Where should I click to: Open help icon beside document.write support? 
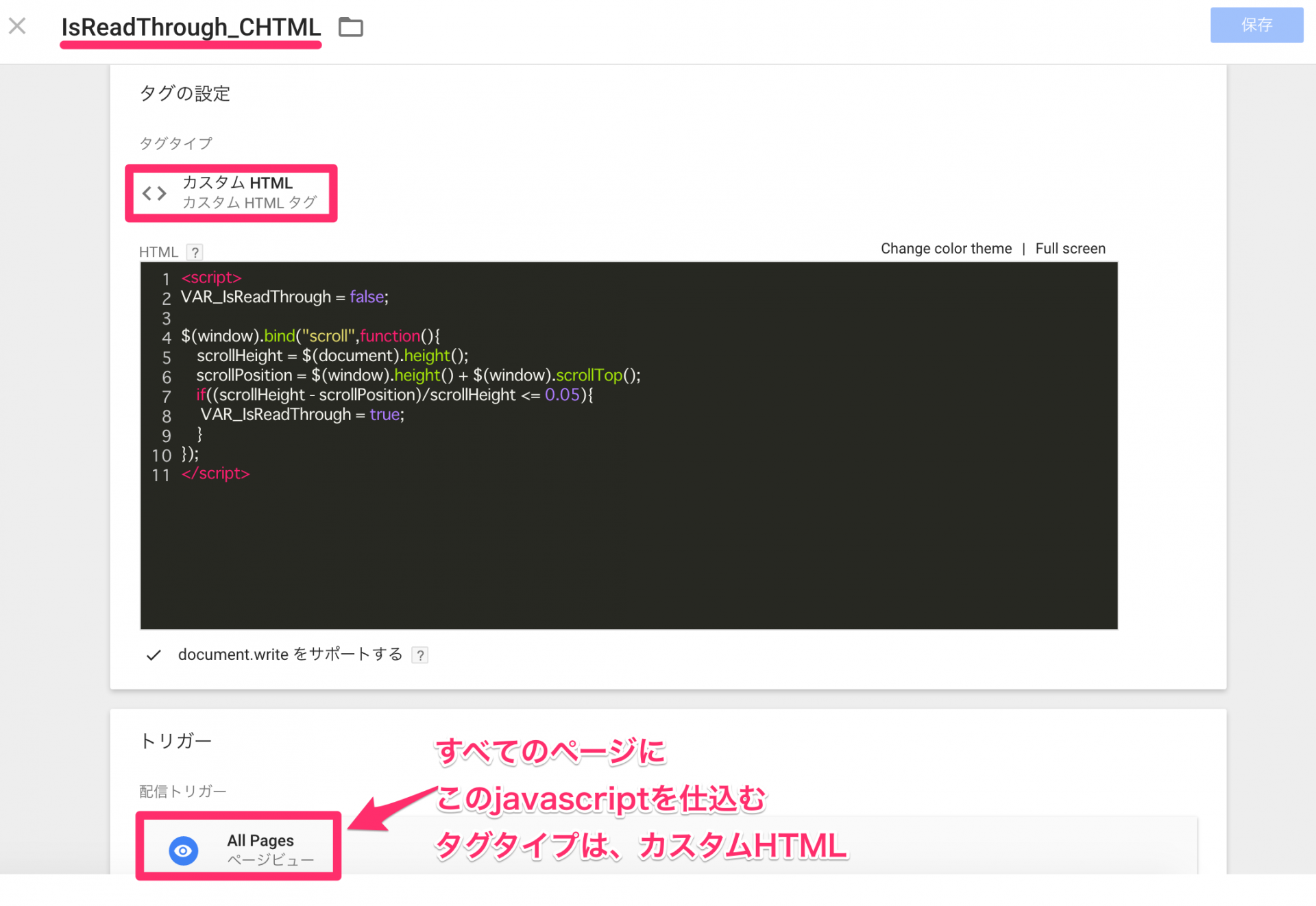[x=420, y=655]
